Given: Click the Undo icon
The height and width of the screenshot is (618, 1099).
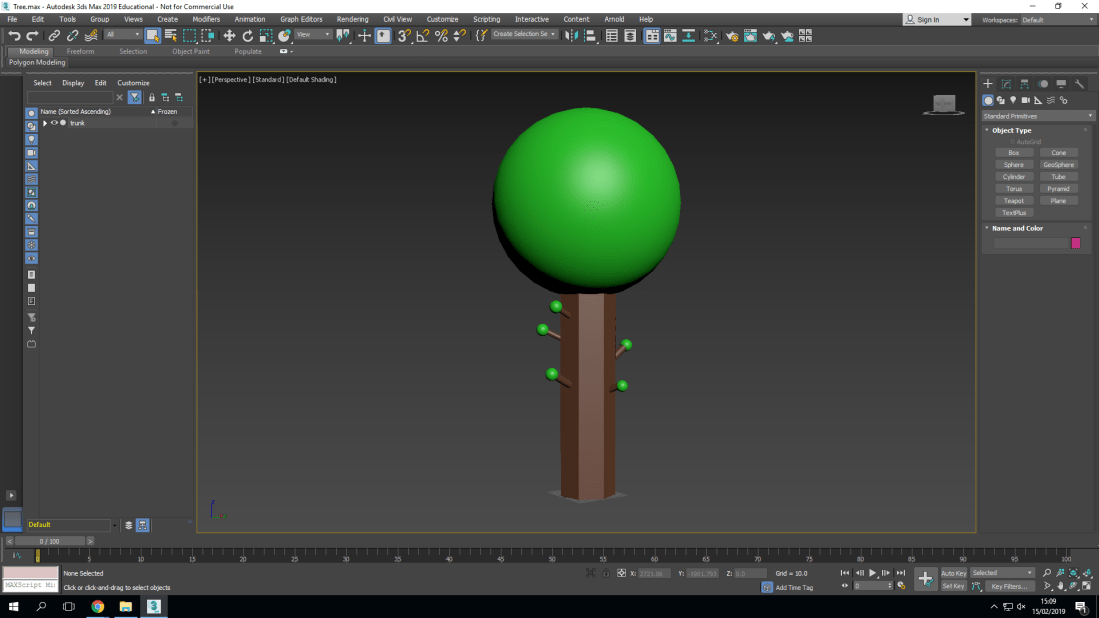Looking at the screenshot, I should 14,35.
